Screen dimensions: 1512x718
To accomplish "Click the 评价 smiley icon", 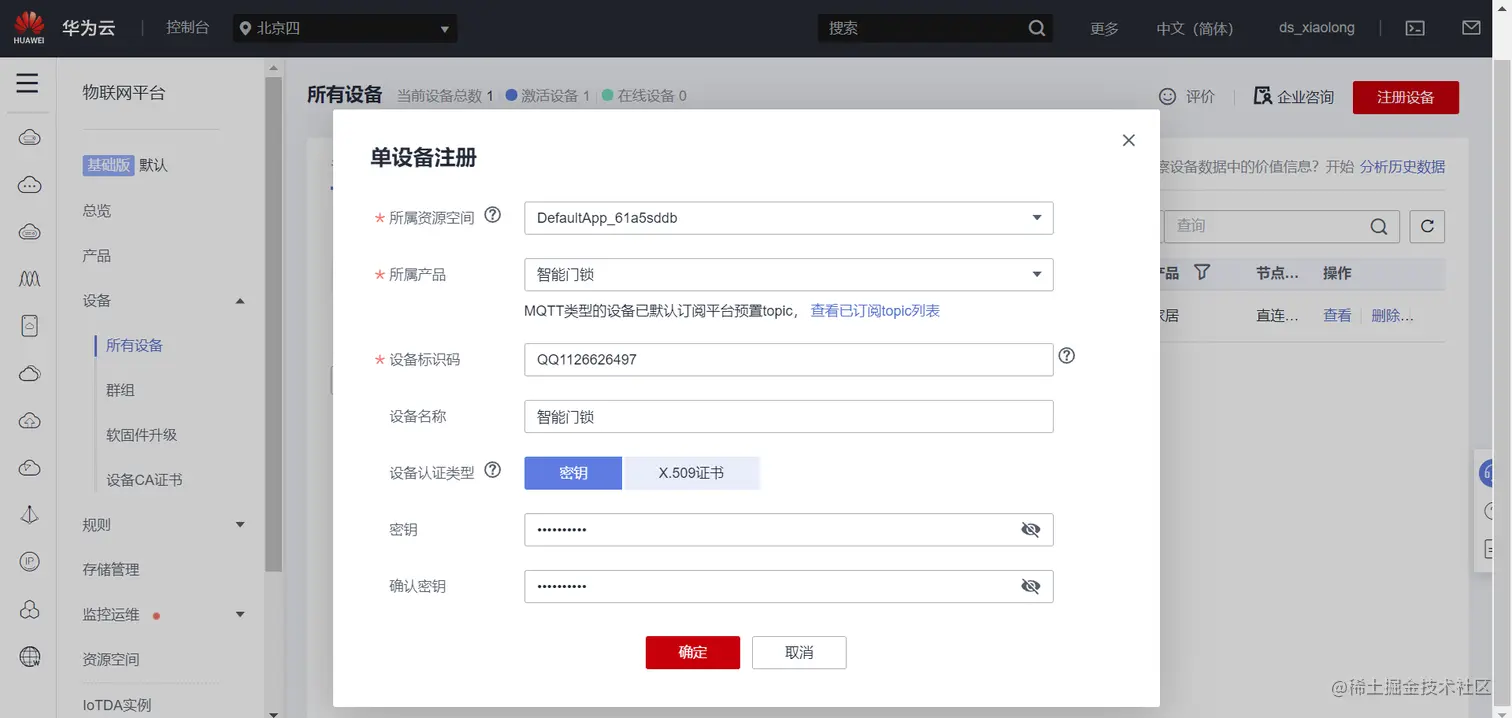I will pyautogui.click(x=1167, y=96).
